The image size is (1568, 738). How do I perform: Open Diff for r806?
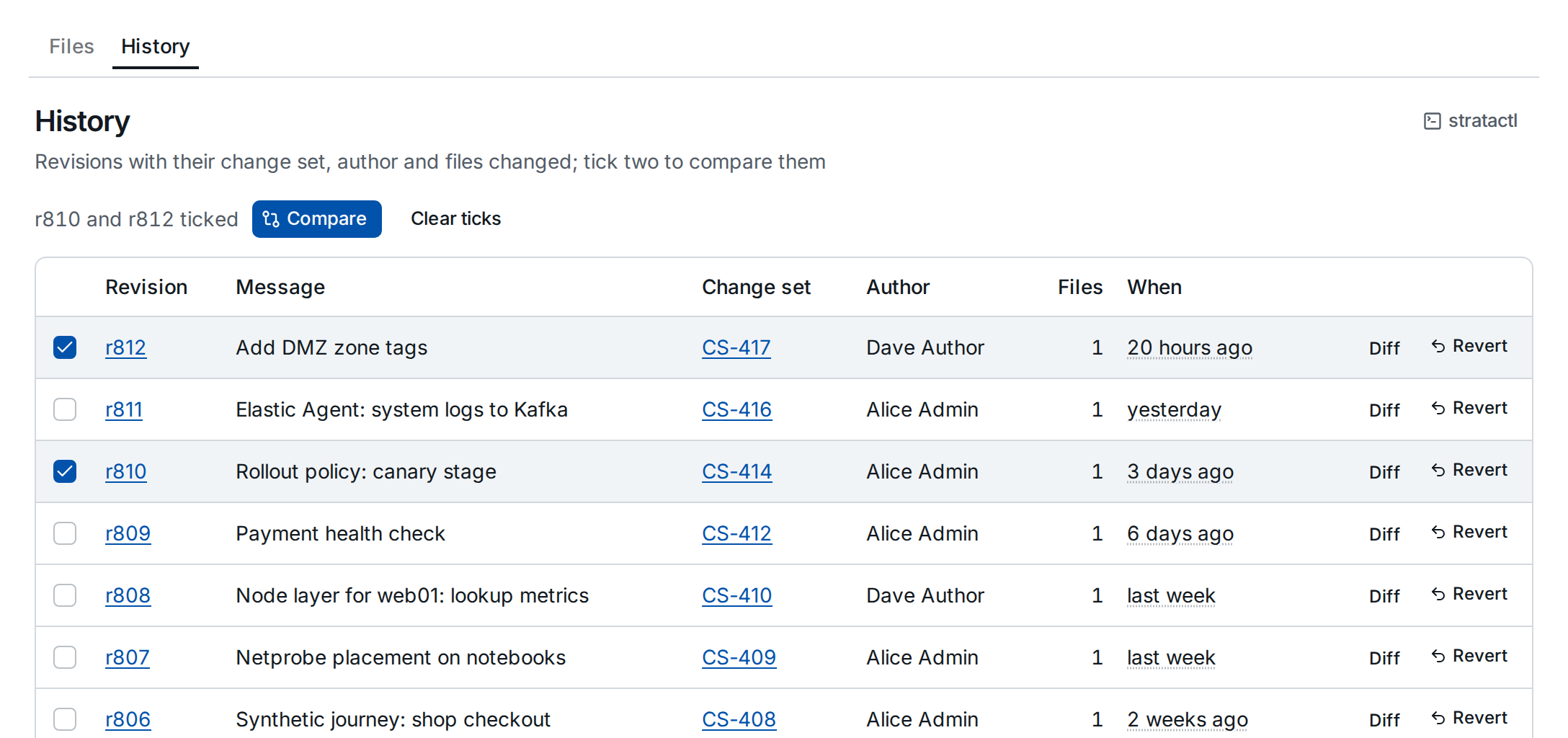[x=1384, y=720]
